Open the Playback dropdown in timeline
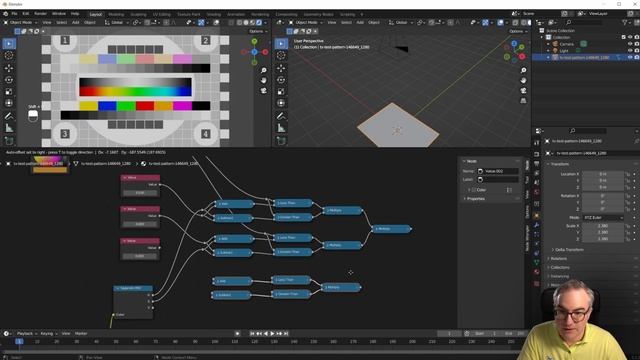Viewport: 640px width, 360px height. point(27,333)
